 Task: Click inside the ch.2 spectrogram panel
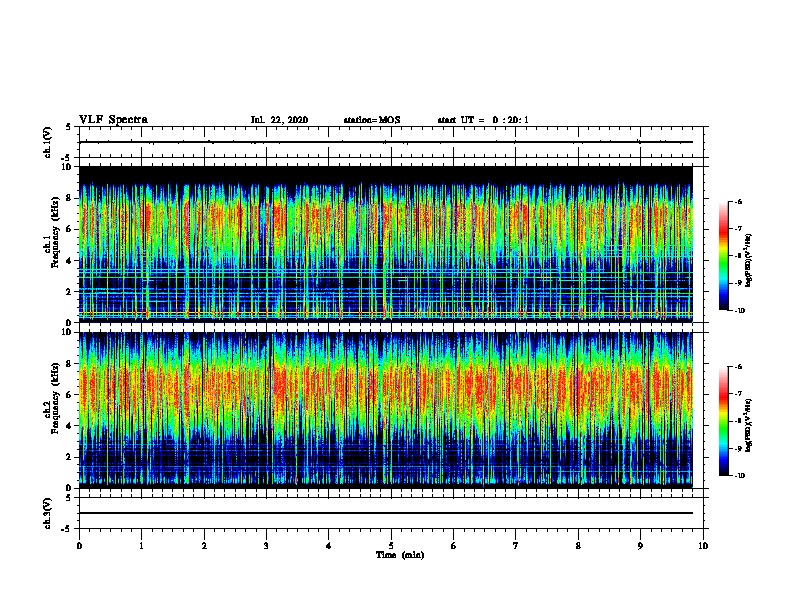[x=386, y=410]
